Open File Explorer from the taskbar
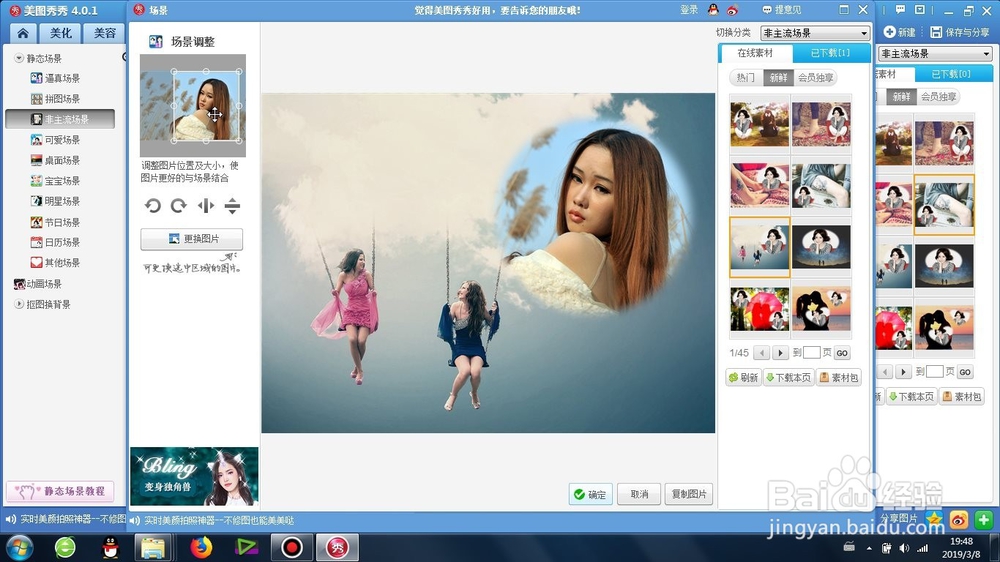This screenshot has height=562, width=1000. (x=152, y=547)
